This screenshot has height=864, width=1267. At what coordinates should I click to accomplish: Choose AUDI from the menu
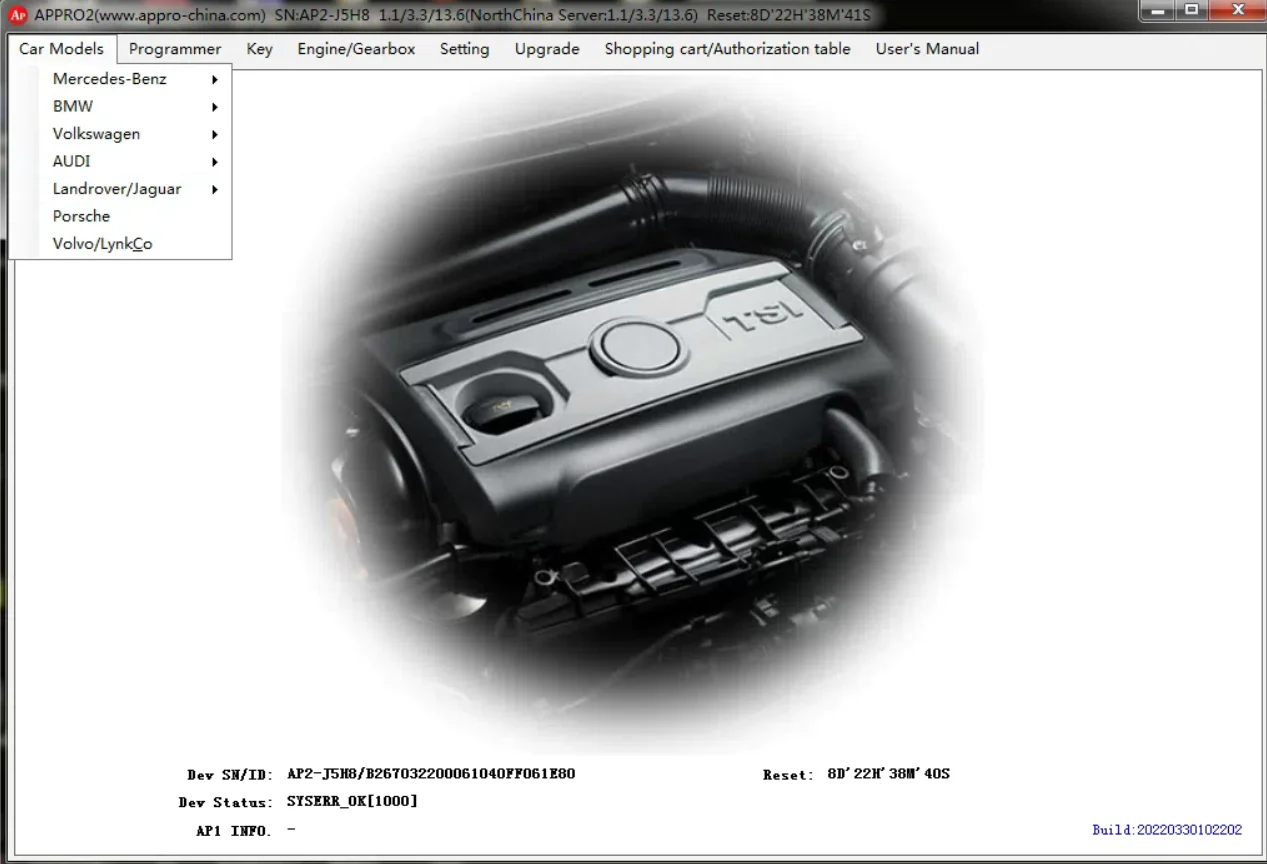tap(121, 161)
